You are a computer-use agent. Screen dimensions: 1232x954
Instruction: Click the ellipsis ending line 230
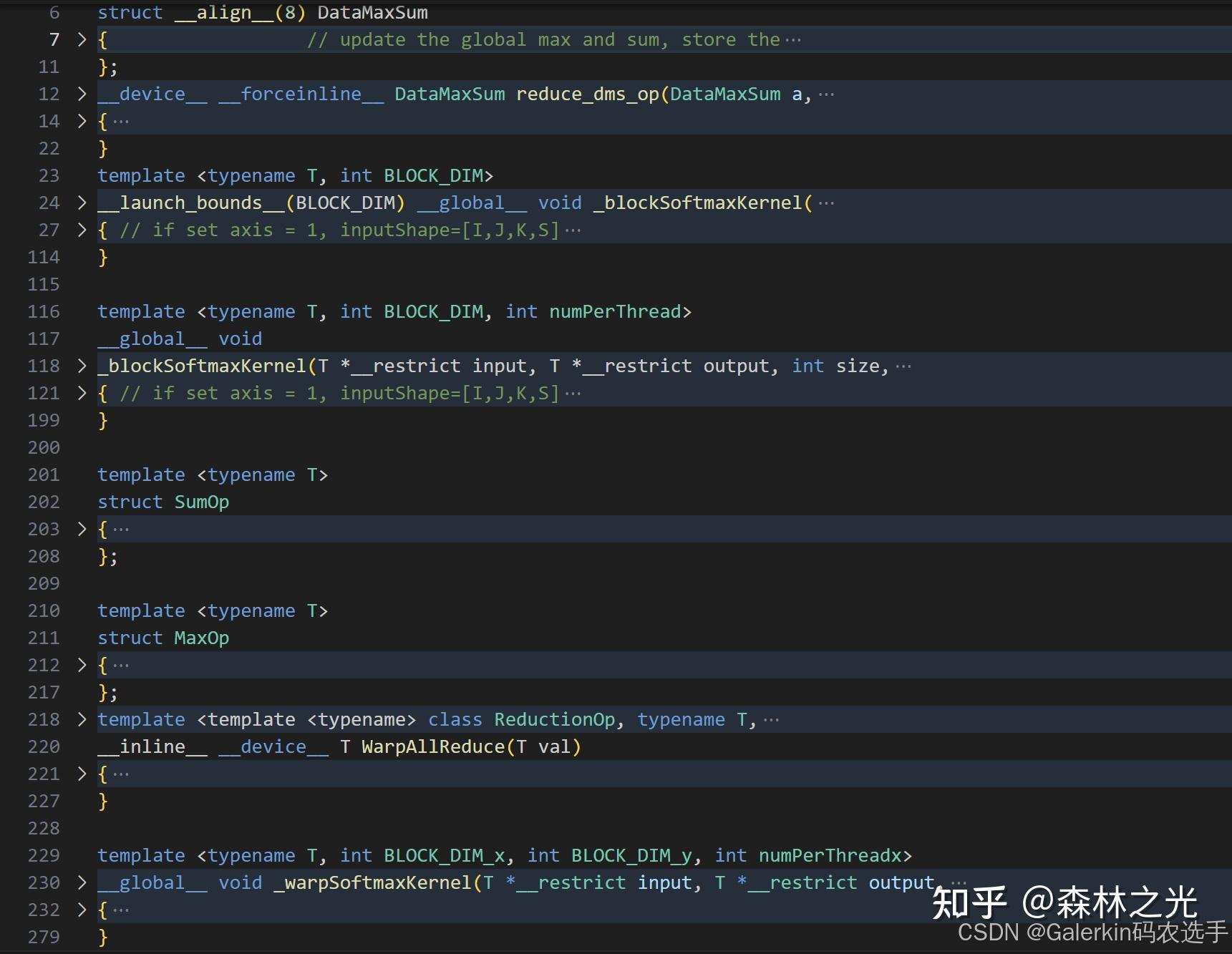pyautogui.click(x=959, y=882)
